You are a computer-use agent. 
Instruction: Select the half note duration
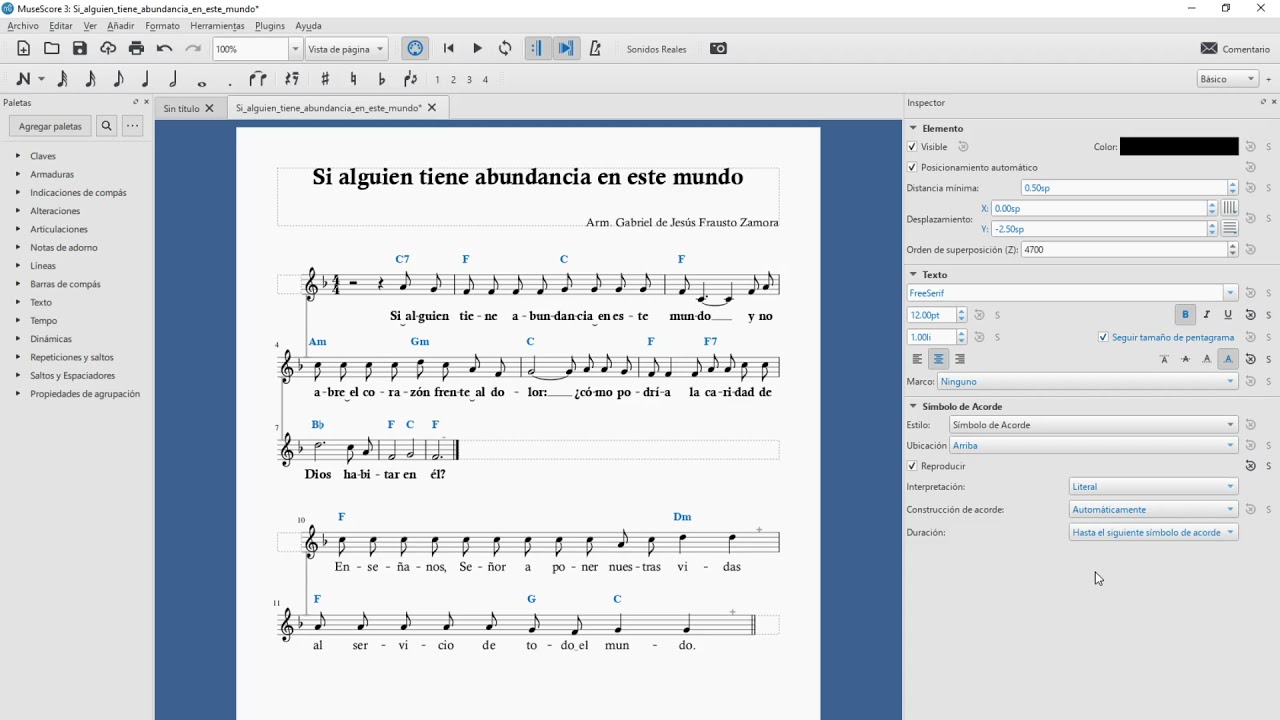173,79
